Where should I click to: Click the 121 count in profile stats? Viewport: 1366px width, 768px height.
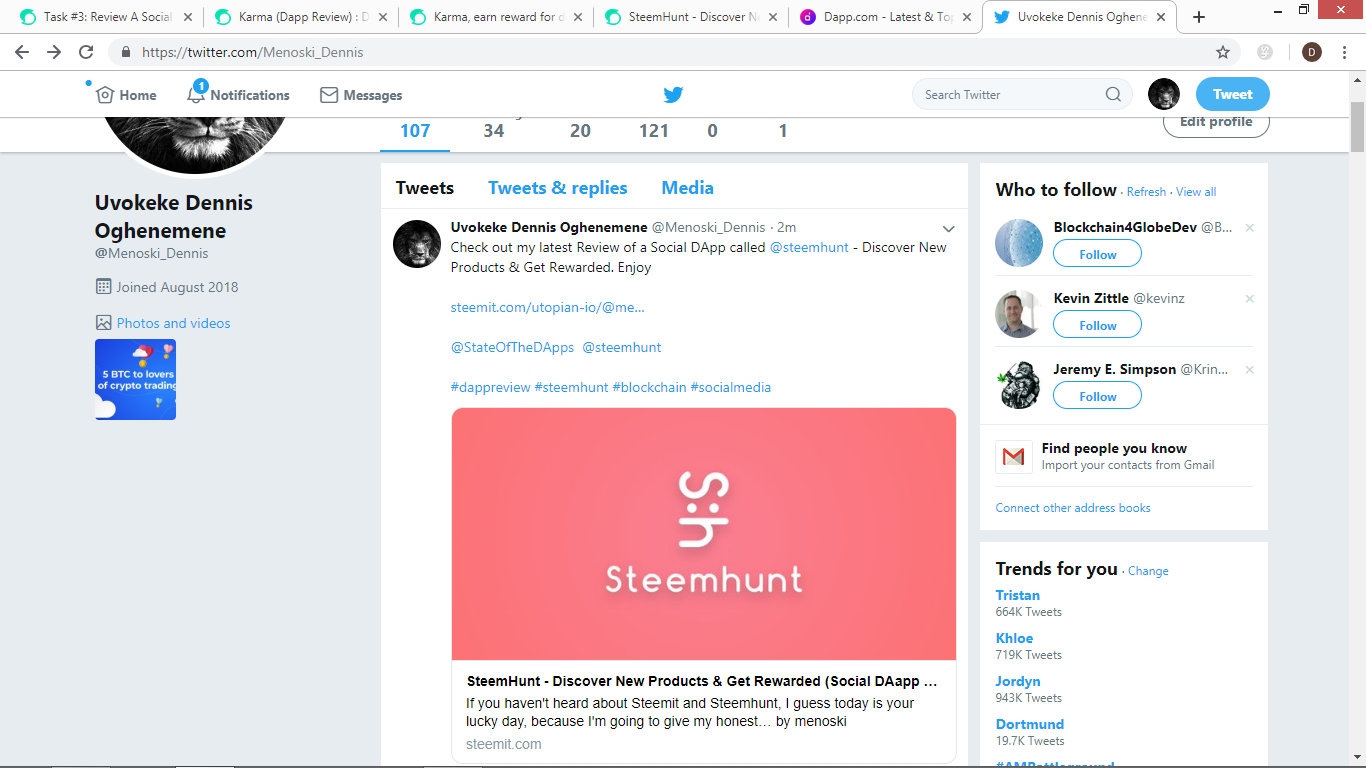coord(654,131)
